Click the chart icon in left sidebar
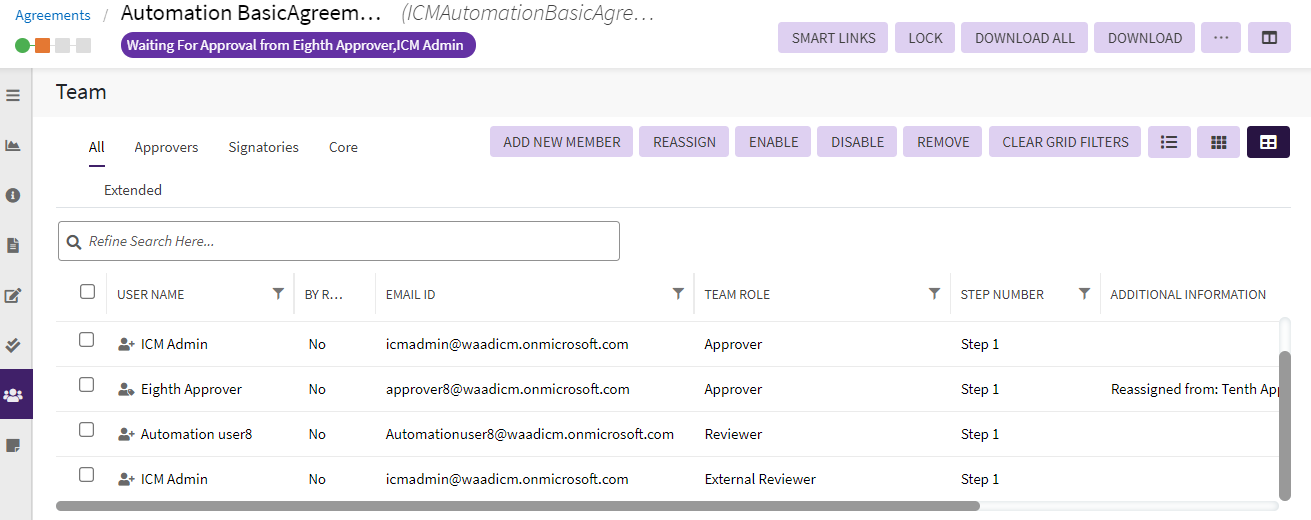 pyautogui.click(x=13, y=146)
